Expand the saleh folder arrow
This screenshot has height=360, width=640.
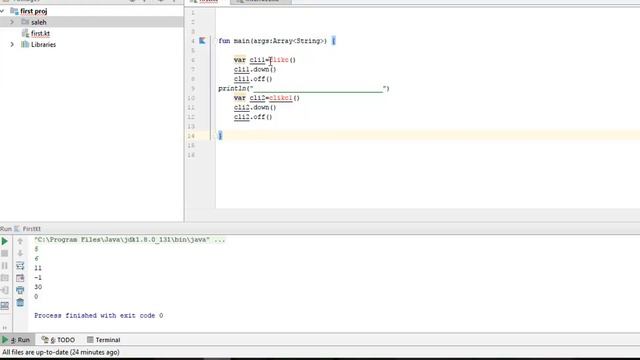(12, 22)
